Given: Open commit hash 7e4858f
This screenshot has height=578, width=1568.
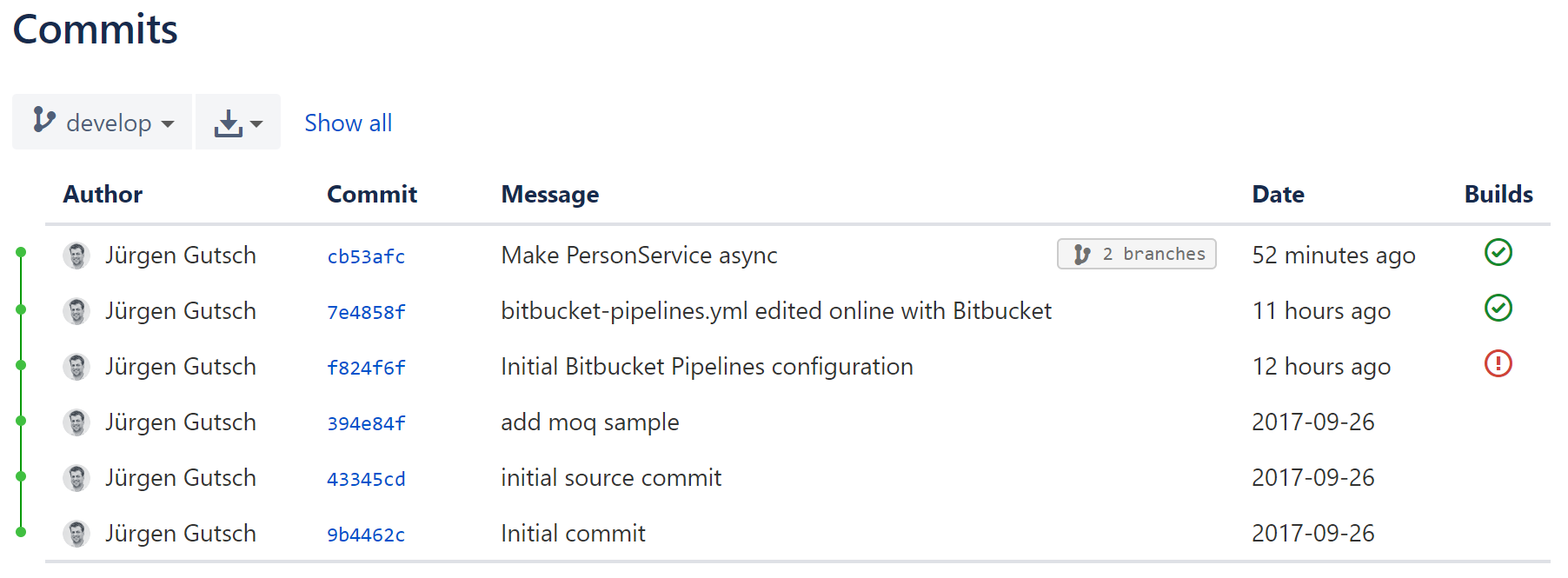Looking at the screenshot, I should pos(366,312).
